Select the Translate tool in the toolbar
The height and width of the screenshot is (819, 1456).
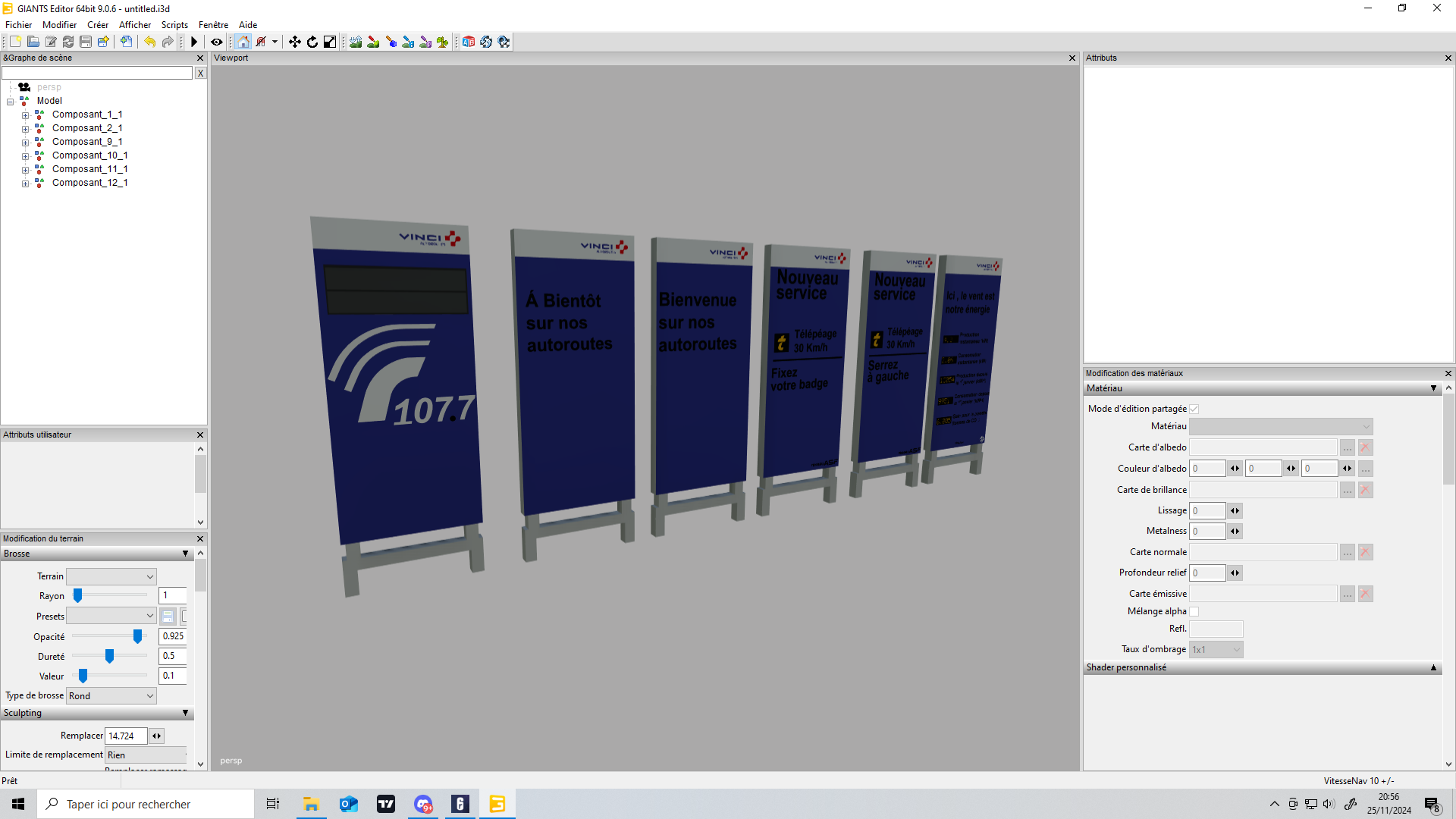point(294,42)
